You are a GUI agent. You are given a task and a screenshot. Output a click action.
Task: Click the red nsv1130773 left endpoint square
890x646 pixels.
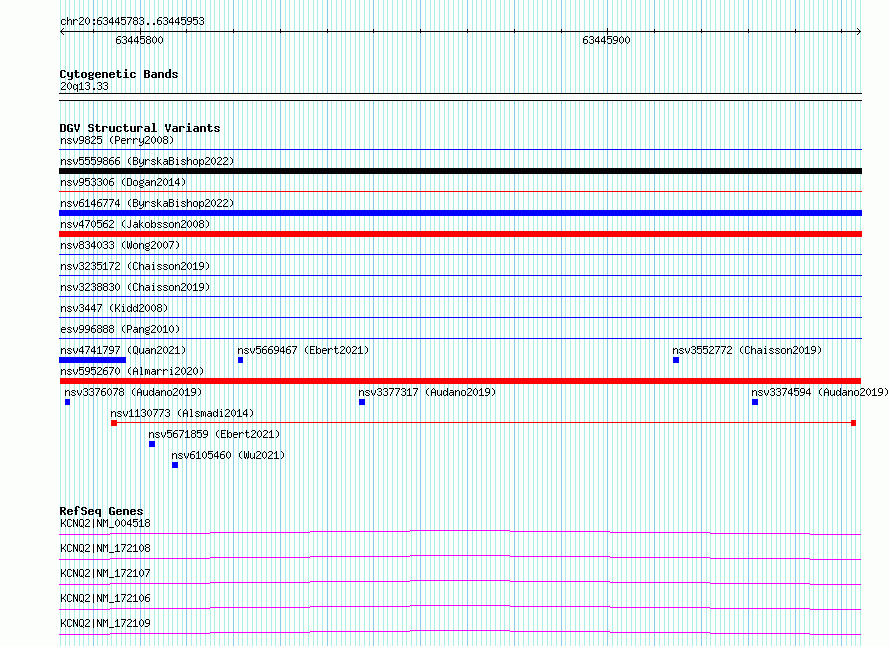coord(114,423)
